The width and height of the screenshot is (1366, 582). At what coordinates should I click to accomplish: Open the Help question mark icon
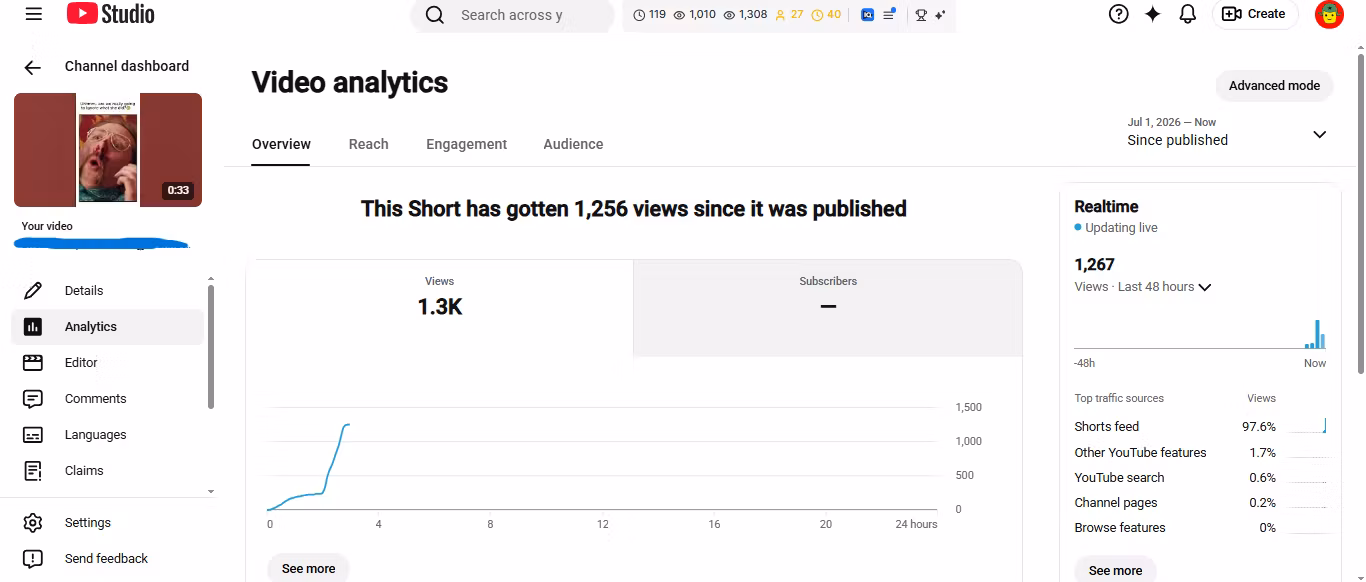1119,14
